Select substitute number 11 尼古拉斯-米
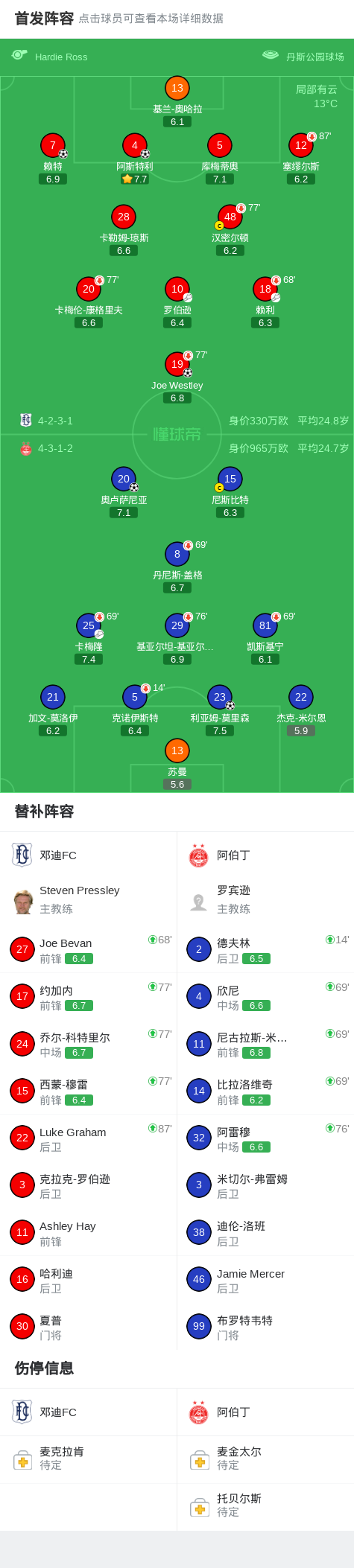 tap(265, 1044)
